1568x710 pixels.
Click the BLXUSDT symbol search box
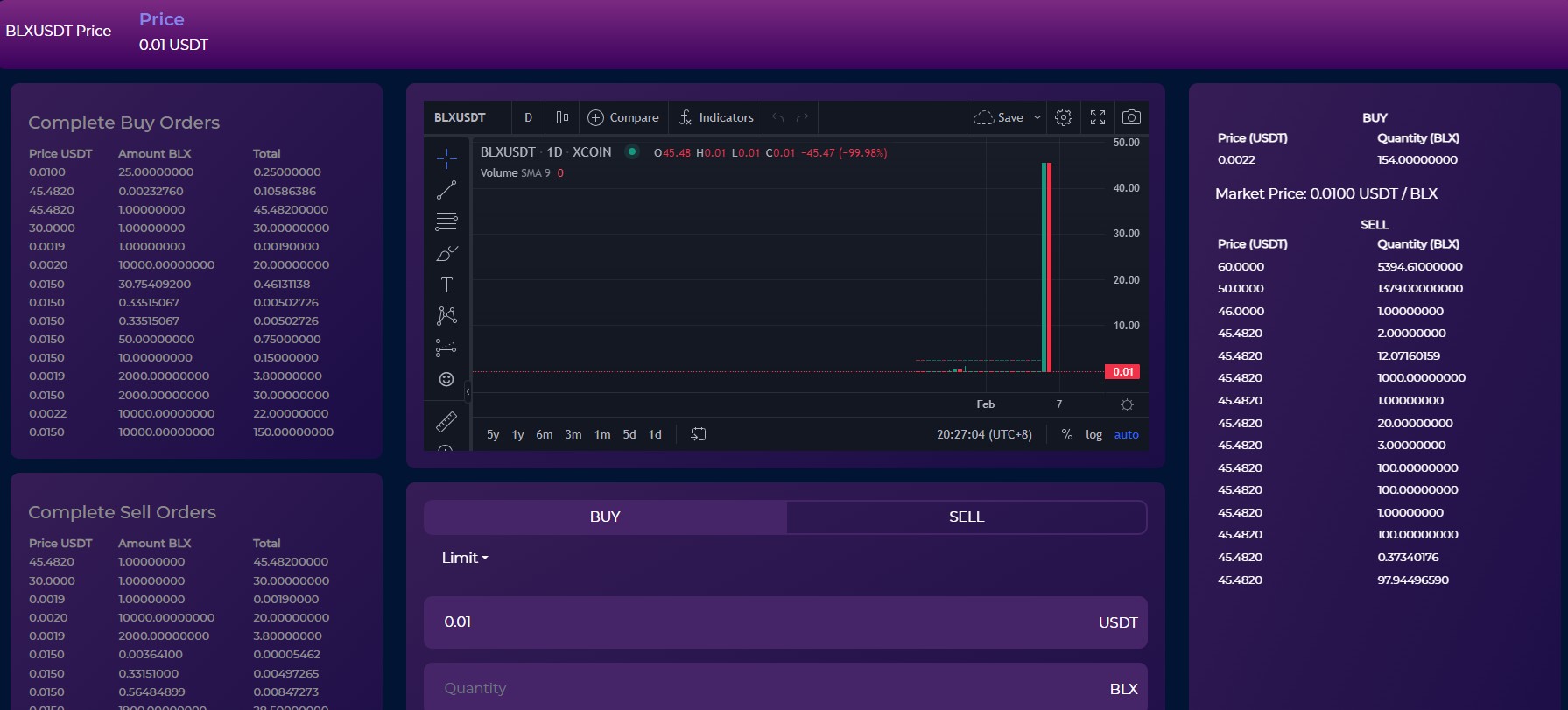[x=468, y=117]
